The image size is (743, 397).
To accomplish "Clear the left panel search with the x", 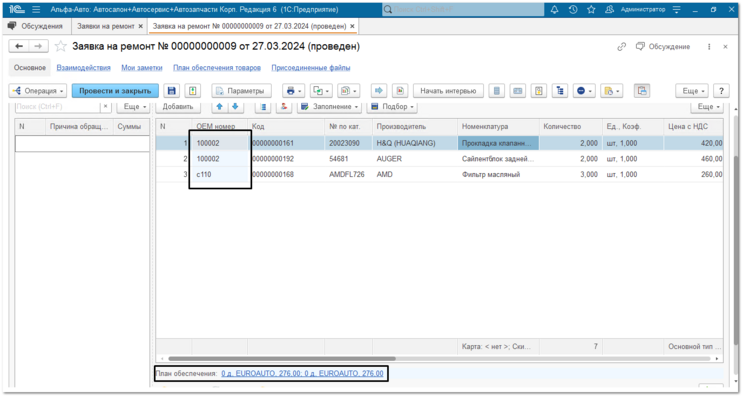I will (106, 107).
